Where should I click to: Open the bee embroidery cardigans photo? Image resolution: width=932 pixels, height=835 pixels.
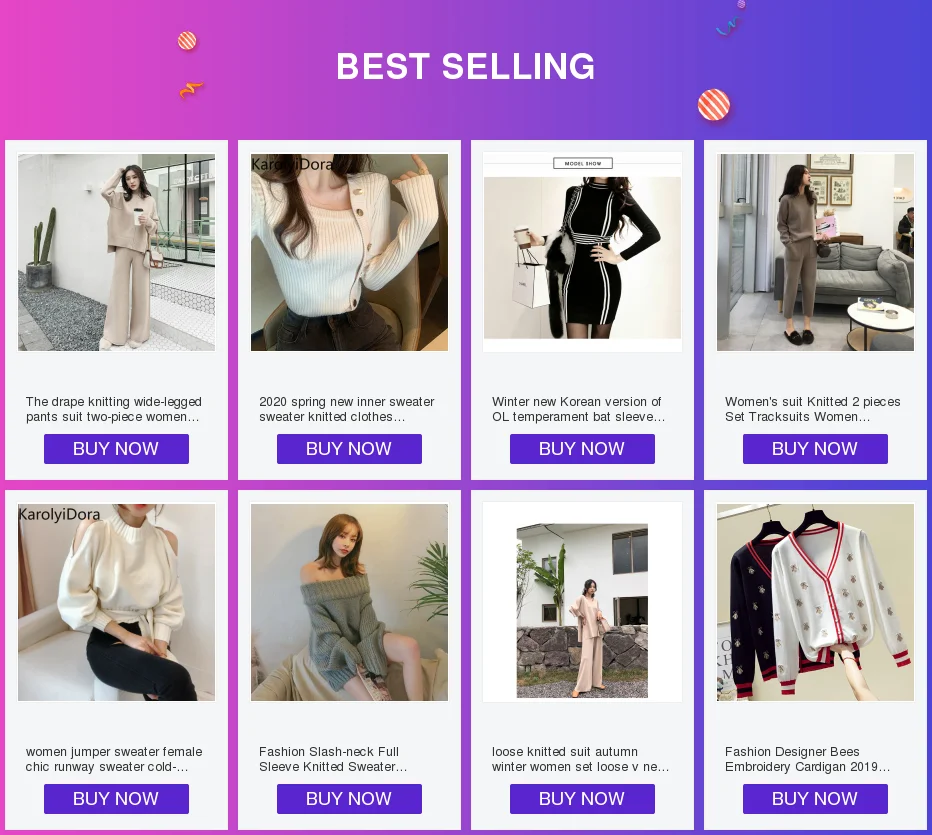pos(816,602)
